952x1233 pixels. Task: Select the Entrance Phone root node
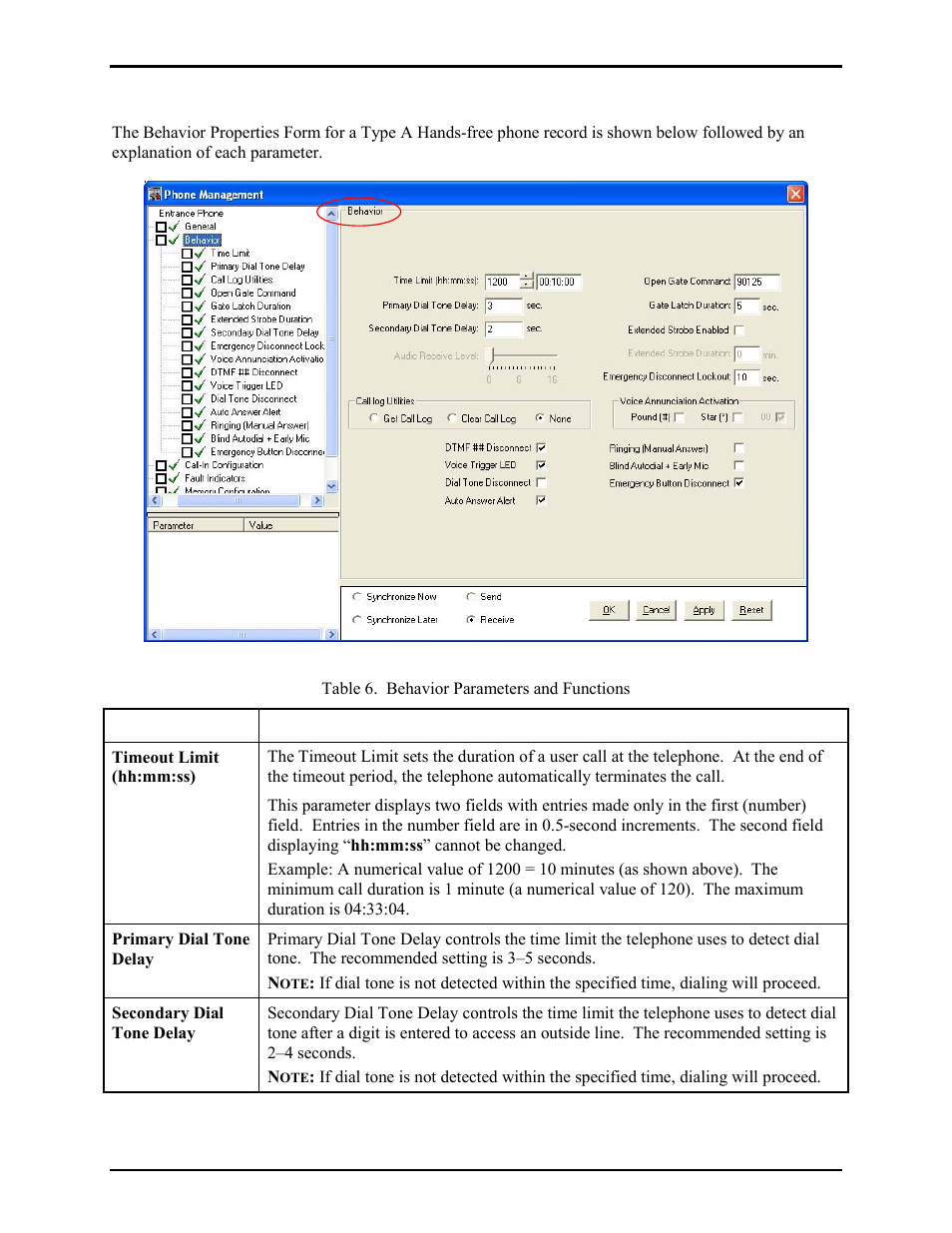tap(191, 213)
